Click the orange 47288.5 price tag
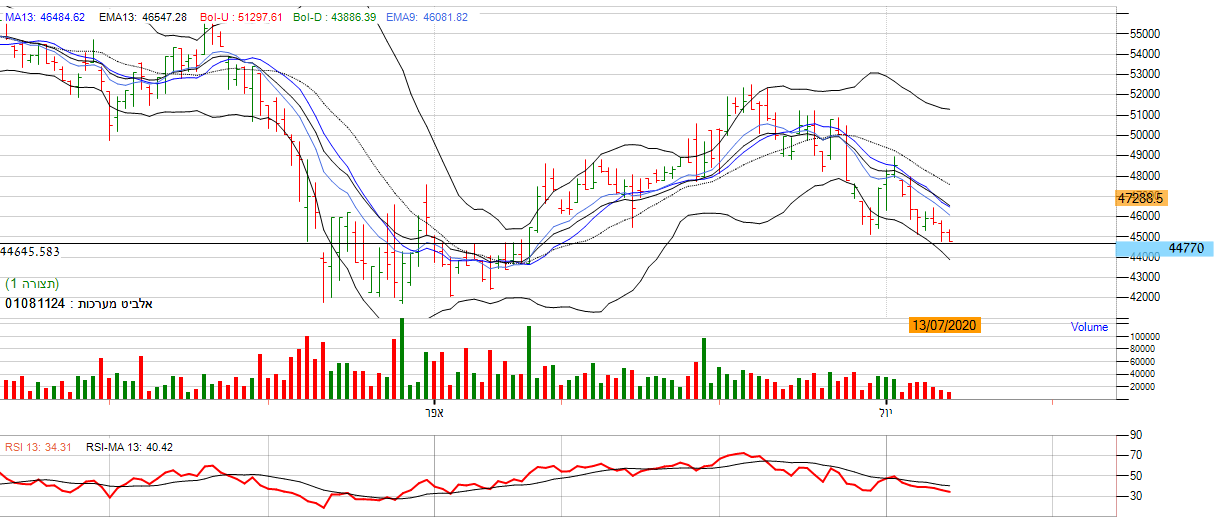Image resolution: width=1216 pixels, height=528 pixels. click(x=1142, y=199)
